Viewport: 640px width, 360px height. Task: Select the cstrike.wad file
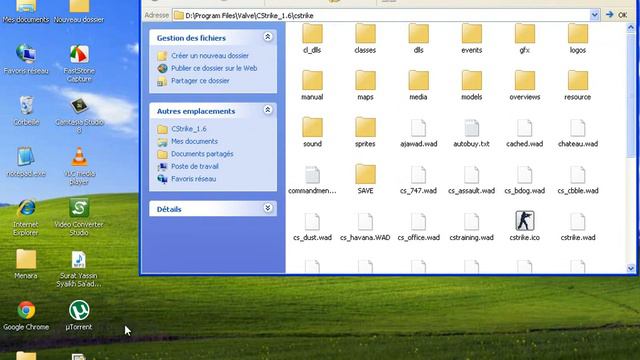(578, 227)
